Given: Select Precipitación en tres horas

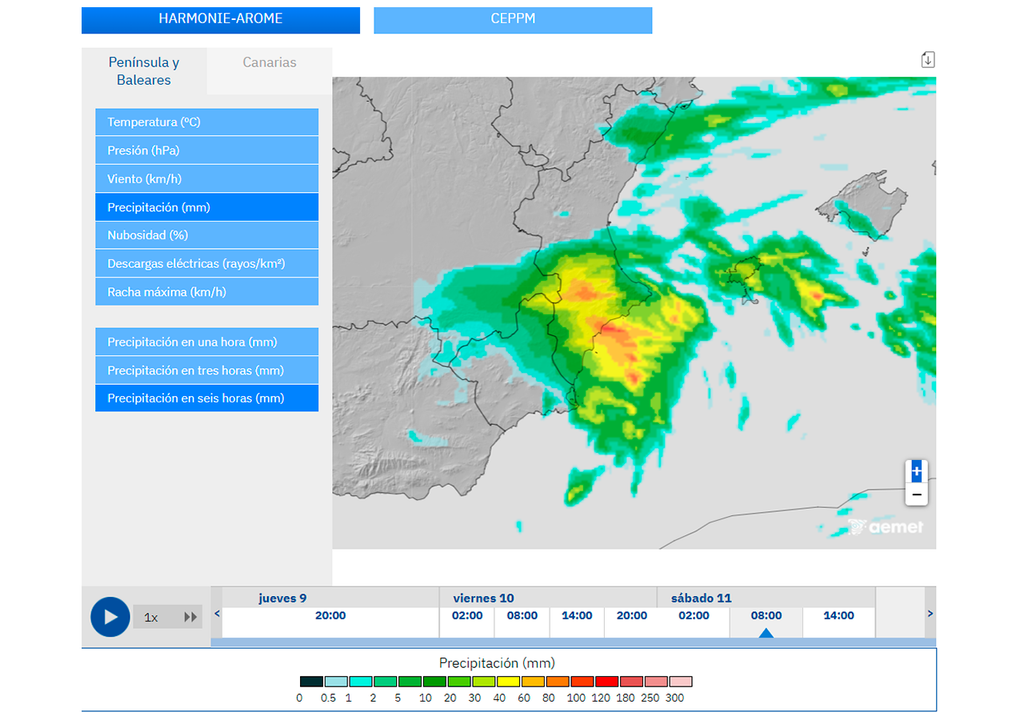Looking at the screenshot, I should click(207, 370).
